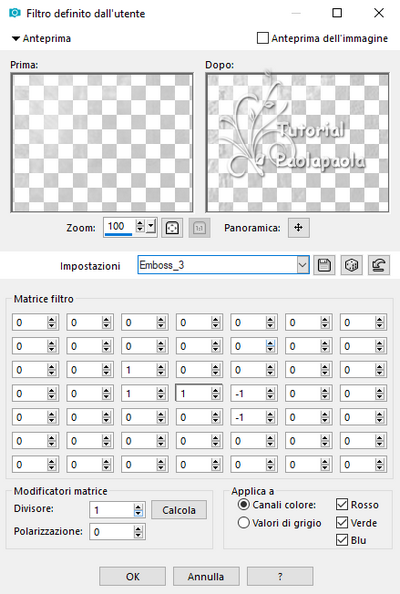Enable the Anteprima dell'immagine checkbox
This screenshot has height=594, width=400.
coord(262,38)
